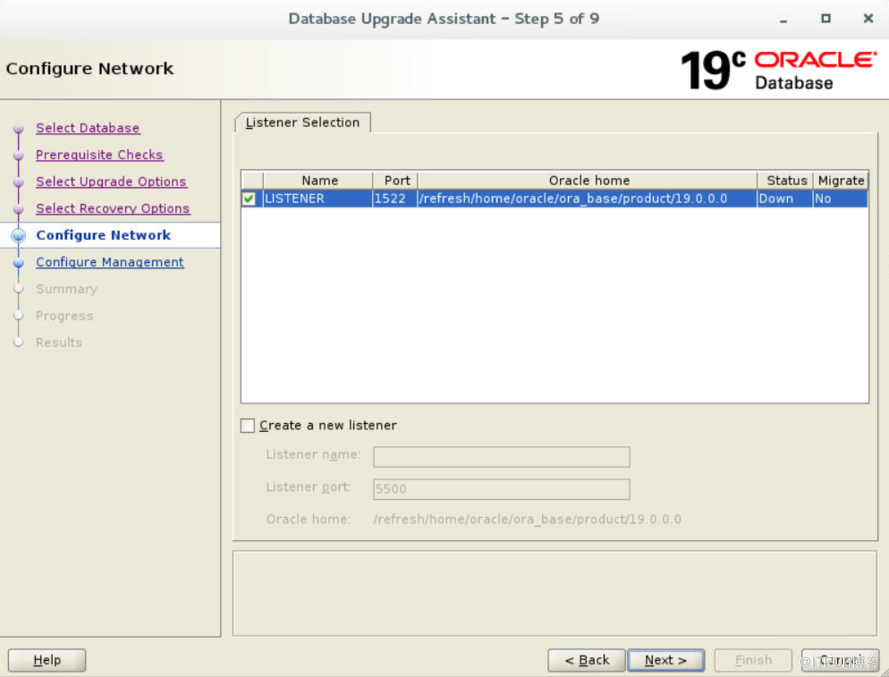Sort by the Status column header
The height and width of the screenshot is (677, 889).
pyautogui.click(x=786, y=180)
